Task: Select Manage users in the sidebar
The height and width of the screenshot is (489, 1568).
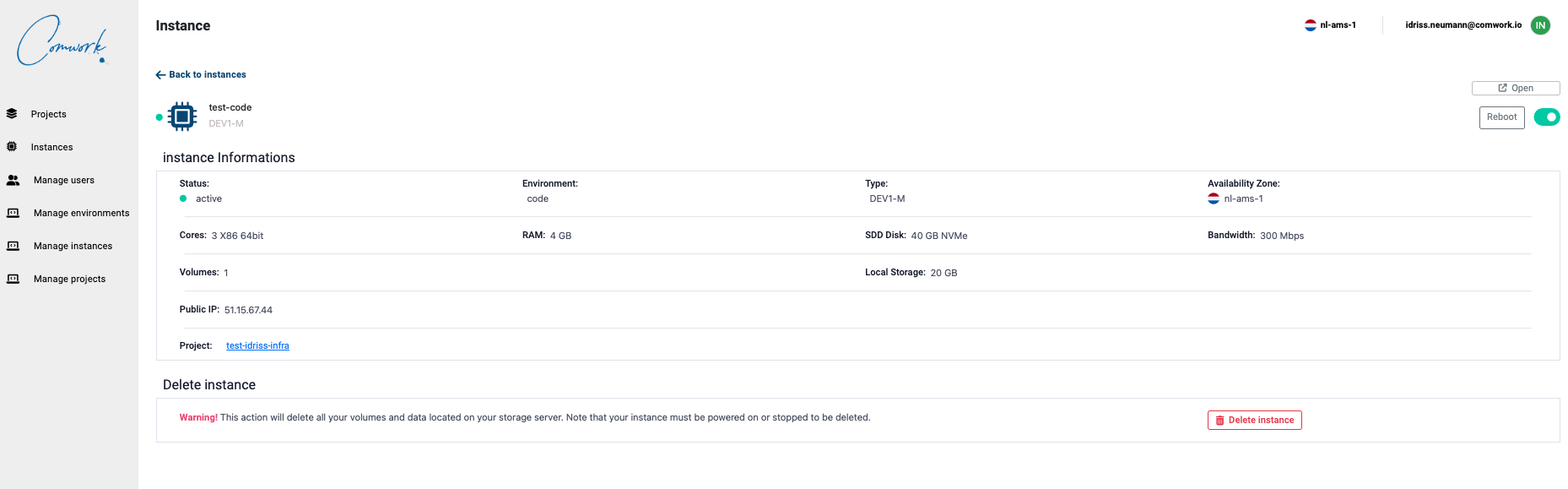Action: tap(64, 180)
